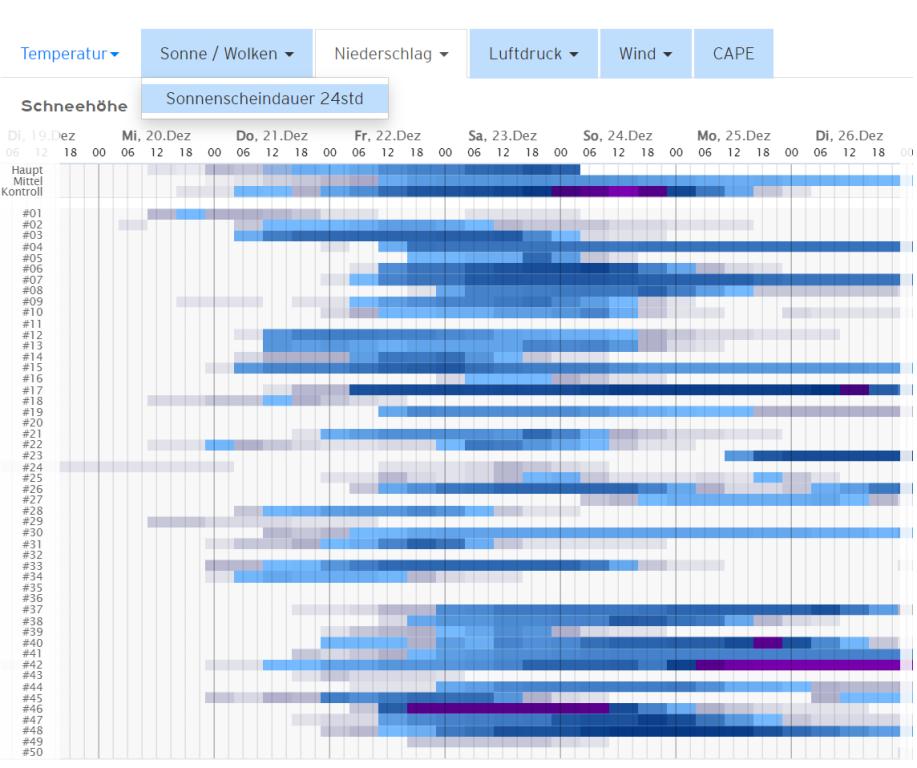The height and width of the screenshot is (768, 917).
Task: Select the Mittel run row label
Action: (27, 181)
